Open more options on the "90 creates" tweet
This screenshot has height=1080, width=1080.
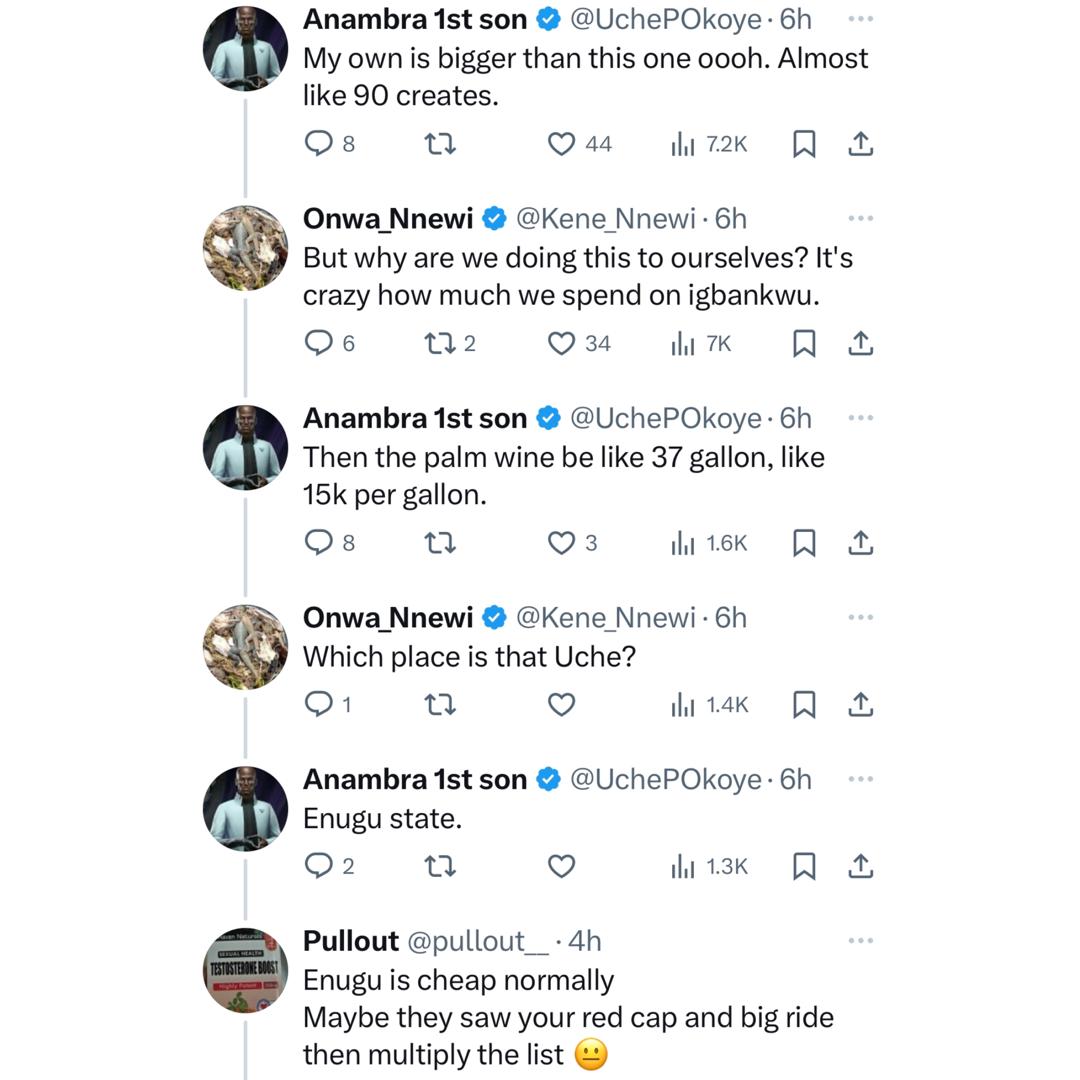[860, 19]
